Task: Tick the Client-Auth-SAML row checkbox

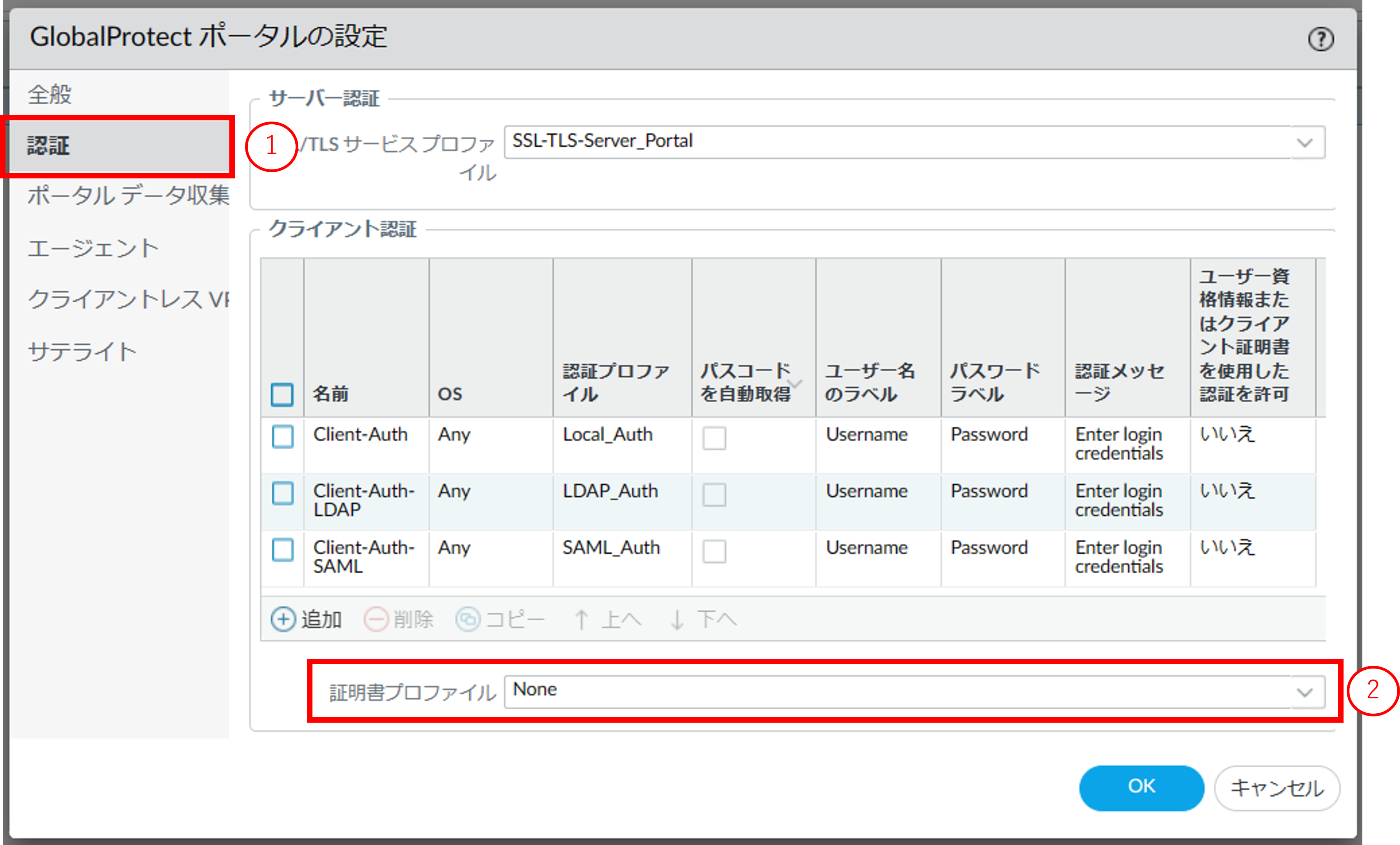Action: tap(282, 549)
